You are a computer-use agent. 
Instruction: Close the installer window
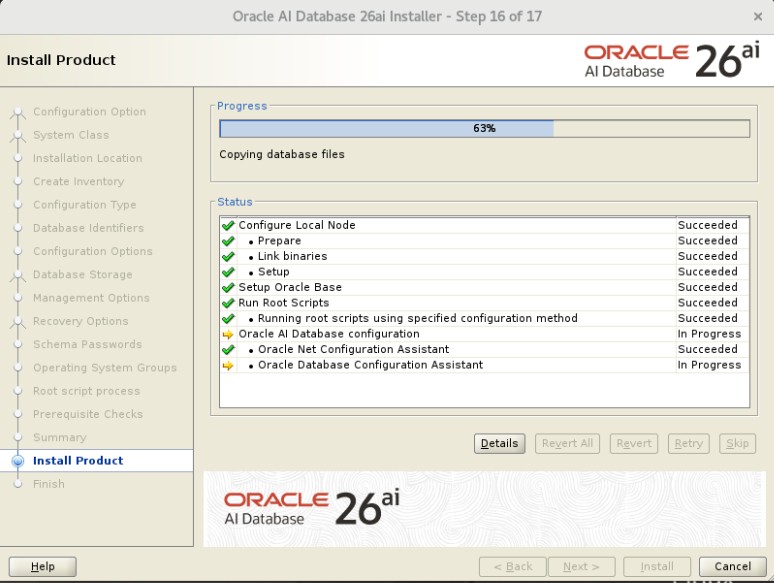click(758, 17)
